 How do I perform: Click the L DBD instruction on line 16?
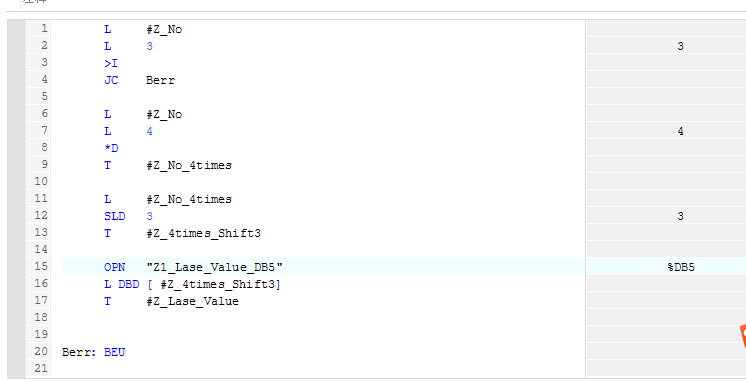tap(122, 284)
